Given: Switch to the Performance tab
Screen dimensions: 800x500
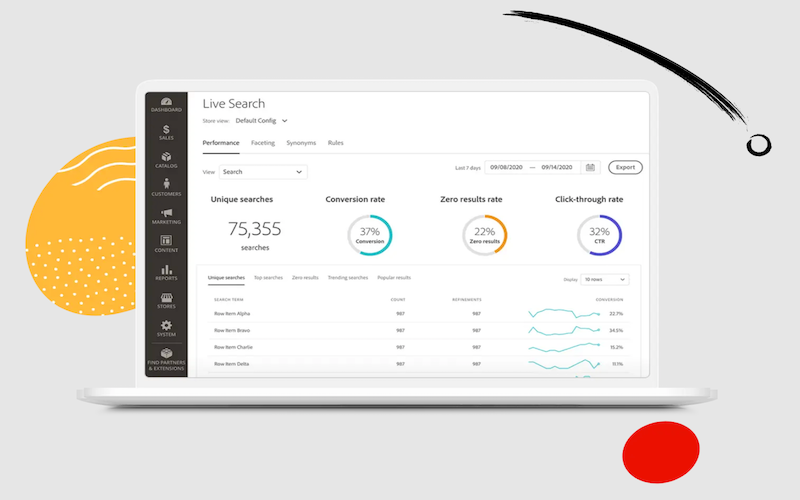Looking at the screenshot, I should click(221, 143).
